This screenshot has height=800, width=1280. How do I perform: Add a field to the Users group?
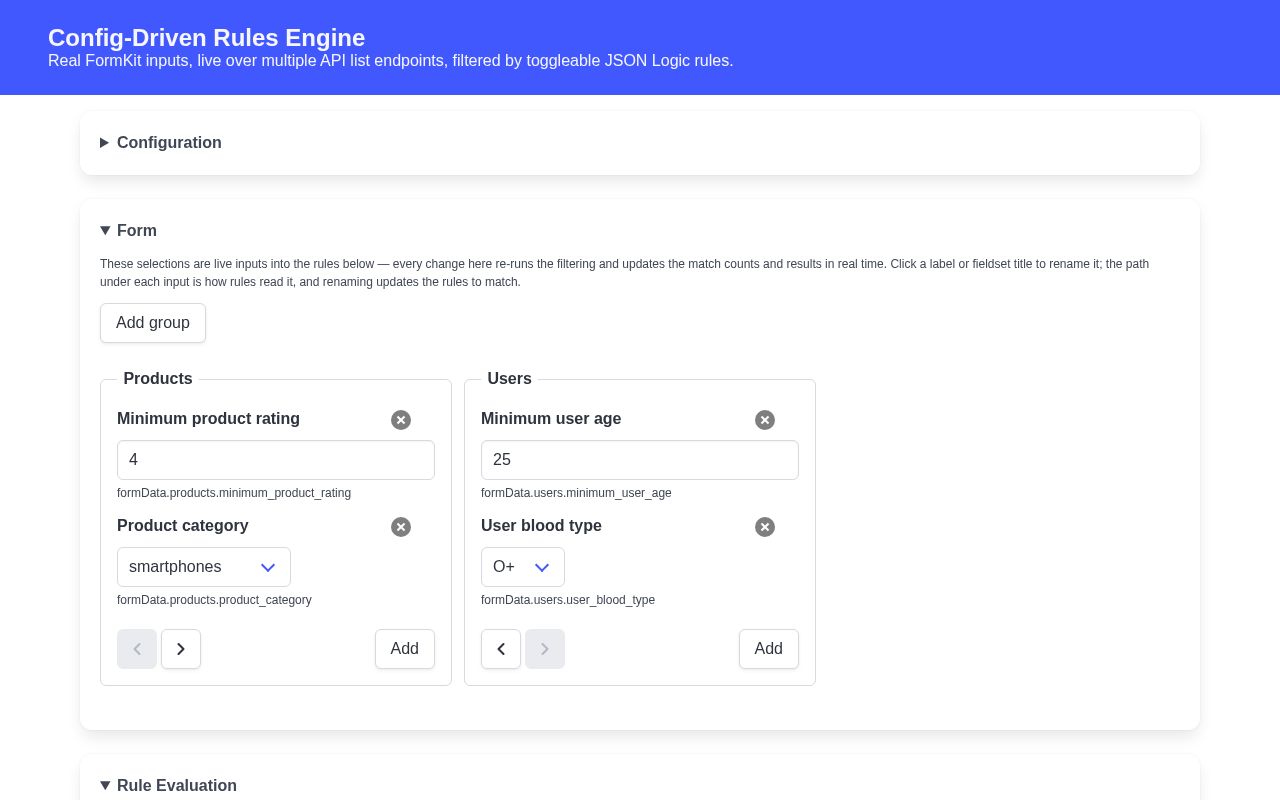click(x=769, y=649)
